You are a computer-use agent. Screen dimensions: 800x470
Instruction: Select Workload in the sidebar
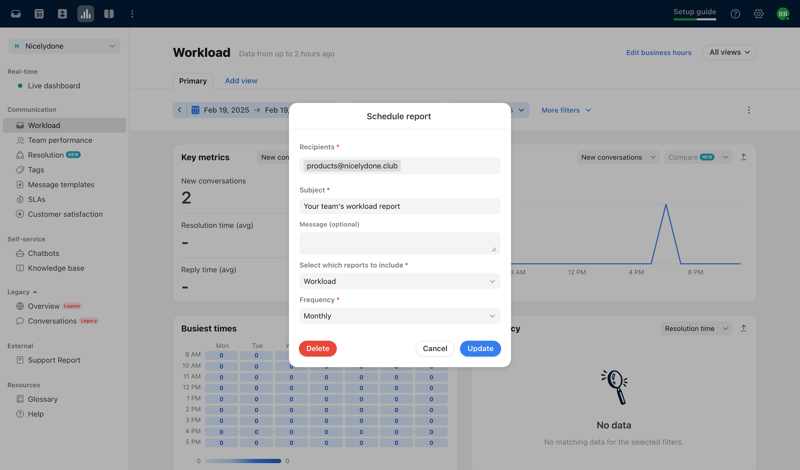[x=64, y=125]
